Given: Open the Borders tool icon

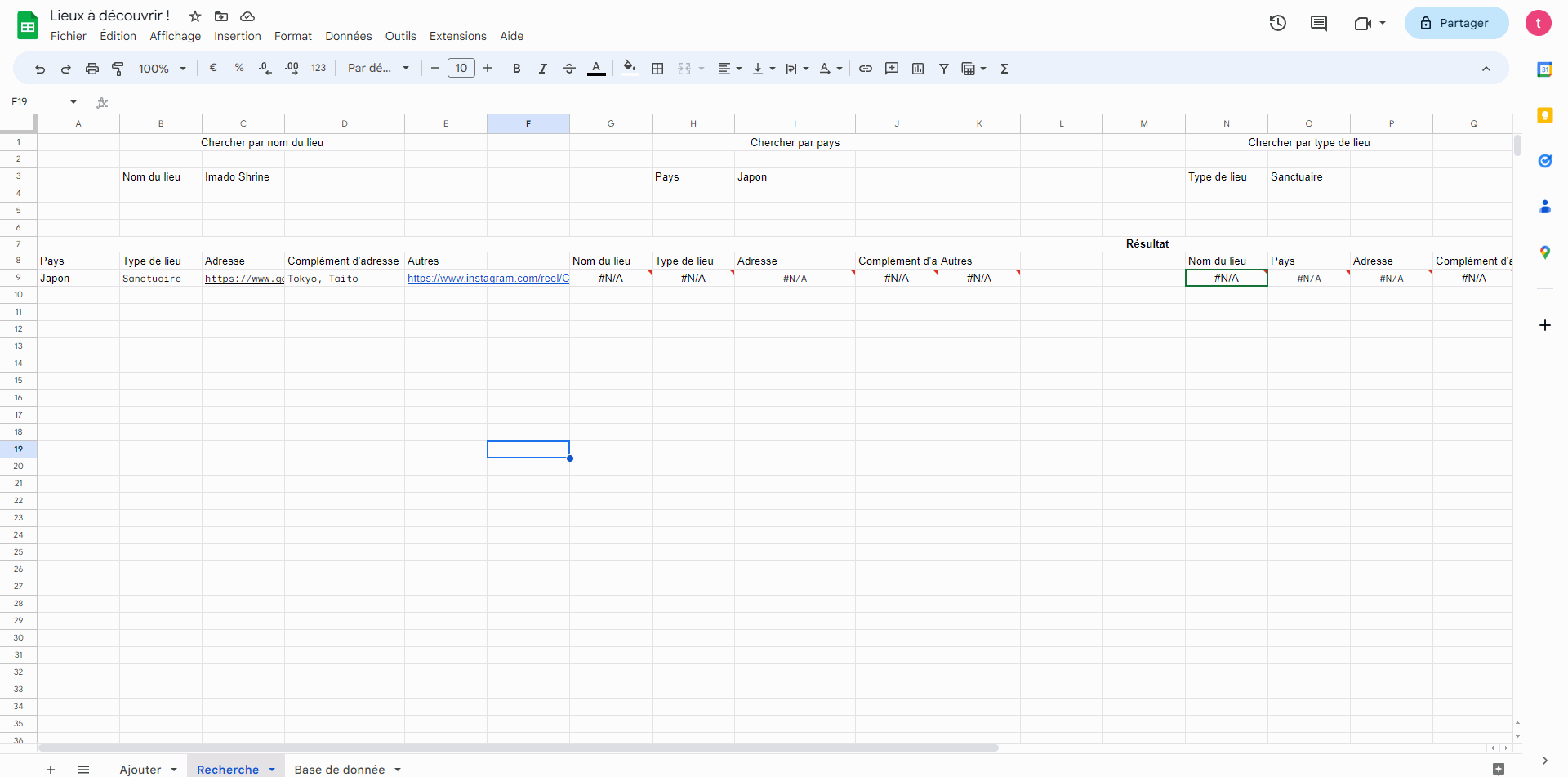Looking at the screenshot, I should 657,69.
